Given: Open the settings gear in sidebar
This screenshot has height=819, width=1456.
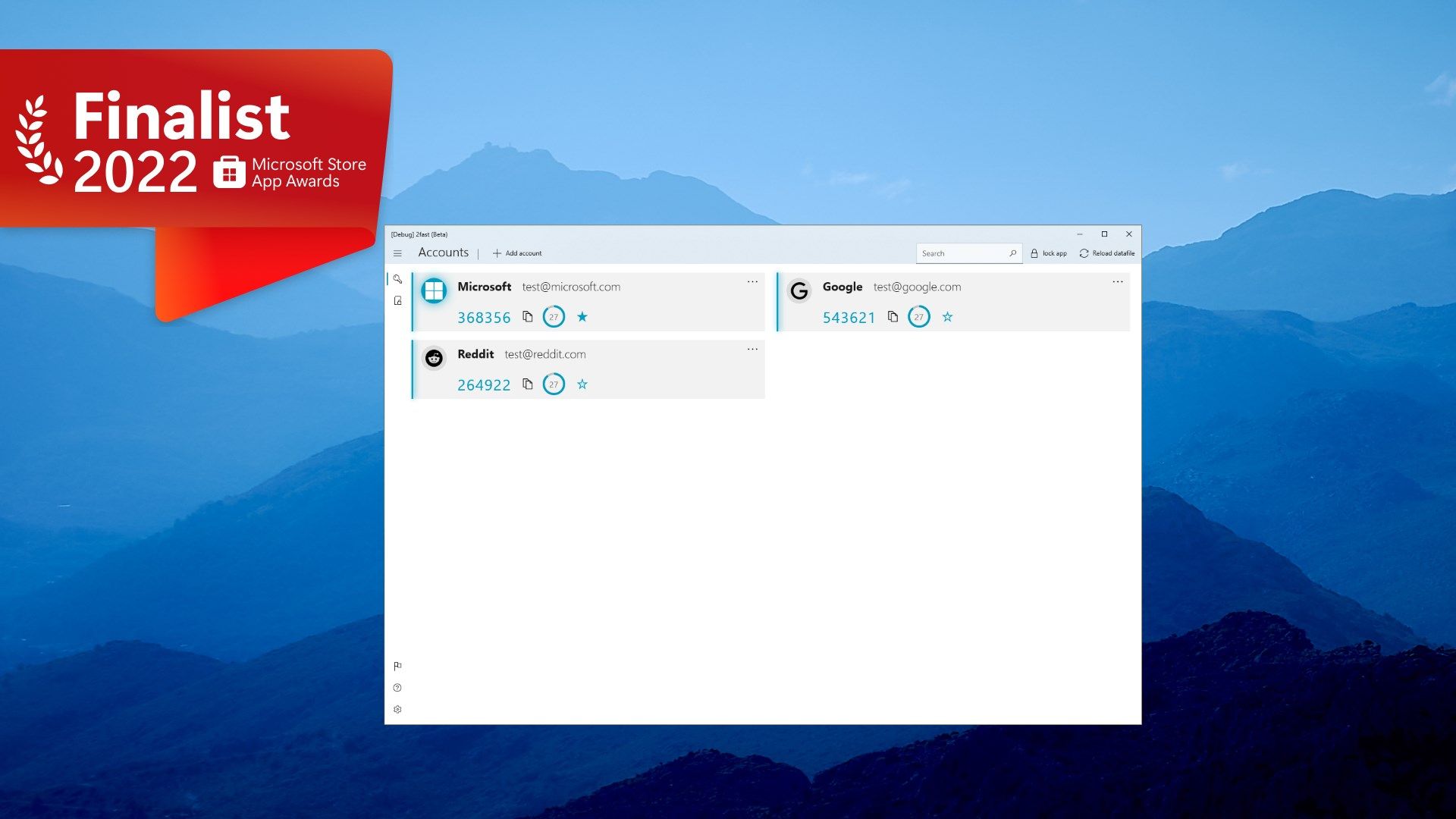Looking at the screenshot, I should 397,710.
